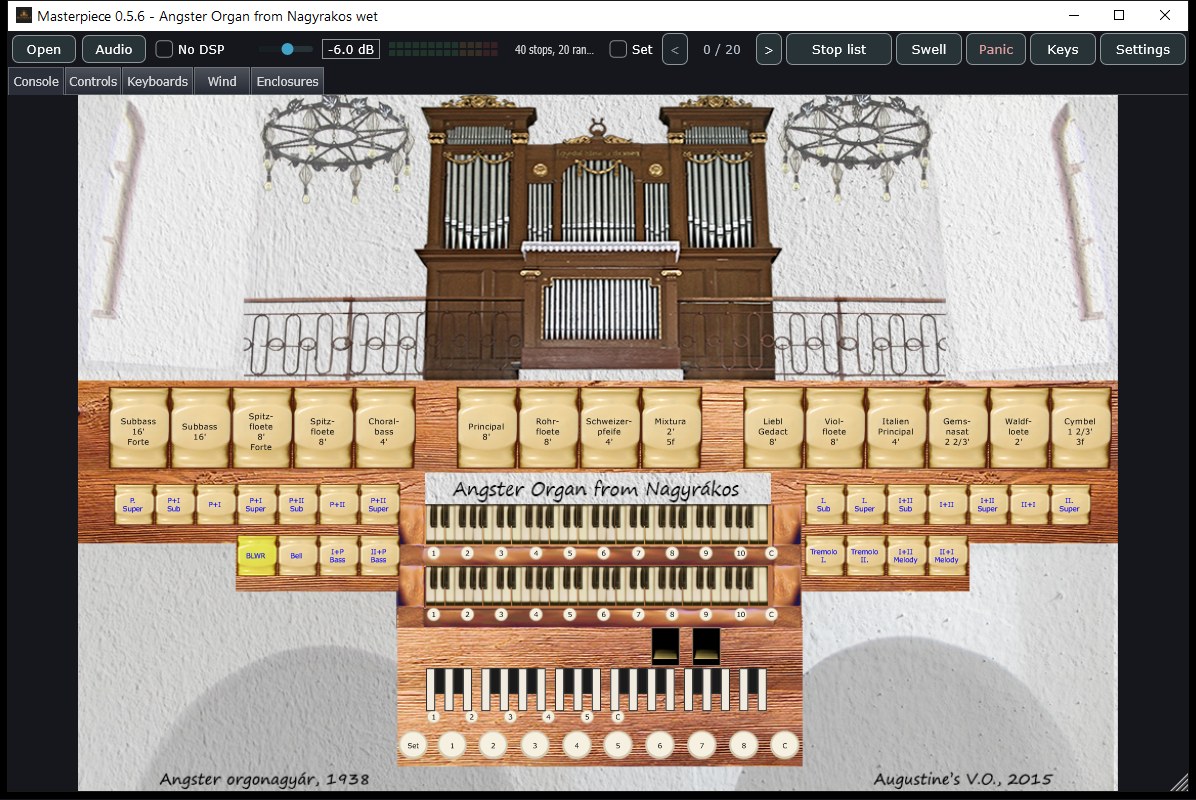
Task: Enable the II. Super coupler
Action: click(x=1069, y=505)
